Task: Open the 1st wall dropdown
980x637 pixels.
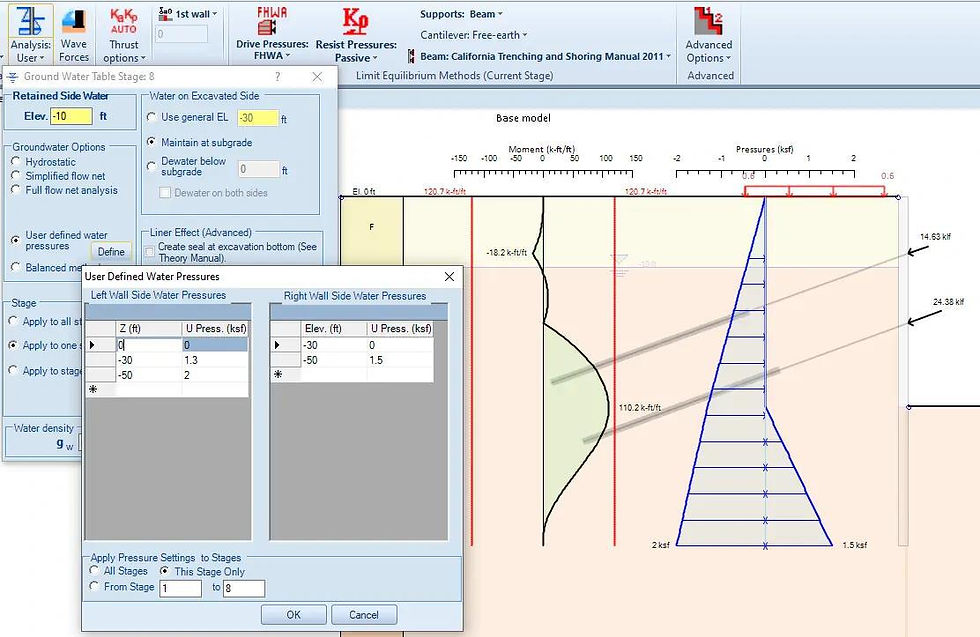Action: (x=188, y=14)
